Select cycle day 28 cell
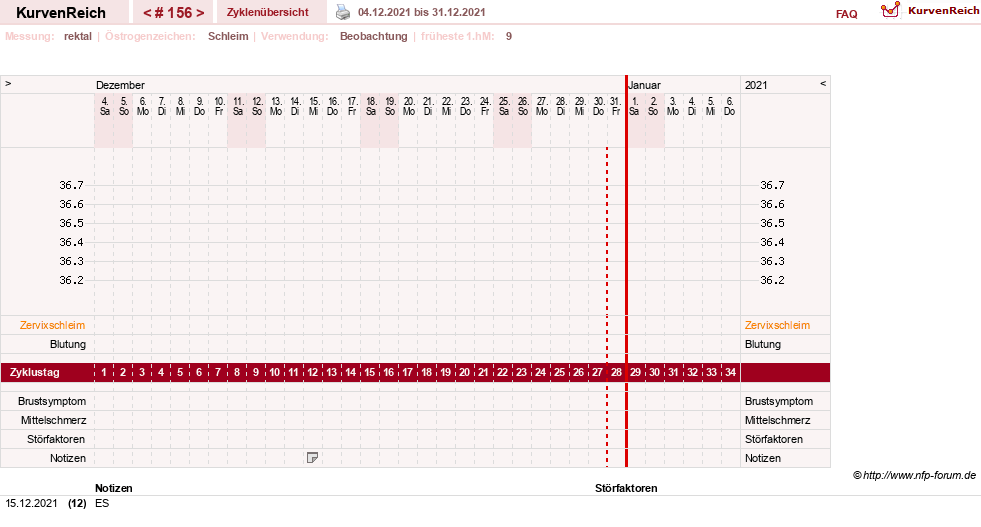 pos(616,372)
